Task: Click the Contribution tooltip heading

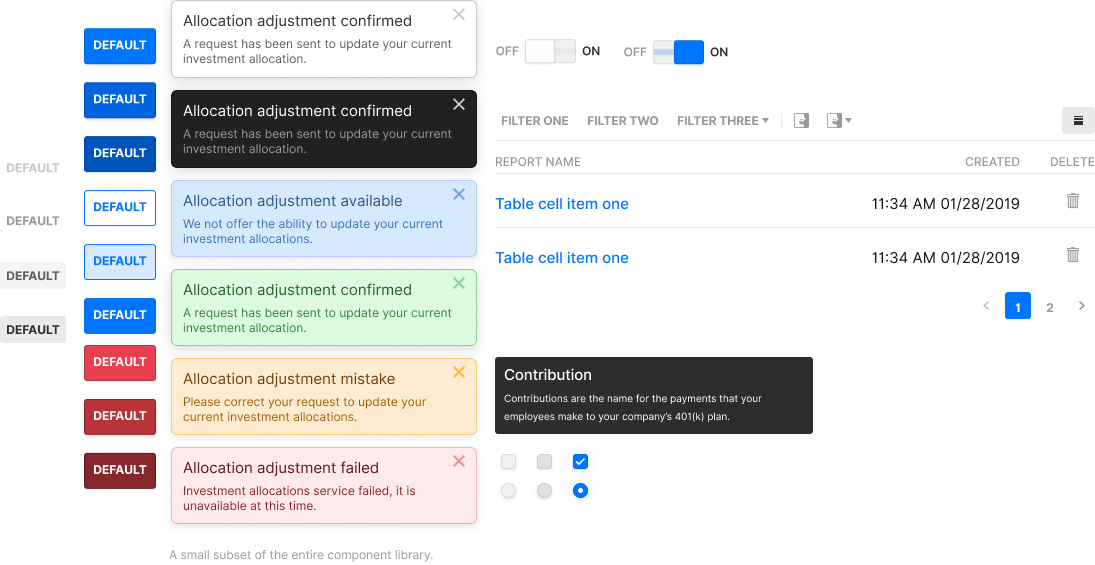Action: coord(548,375)
